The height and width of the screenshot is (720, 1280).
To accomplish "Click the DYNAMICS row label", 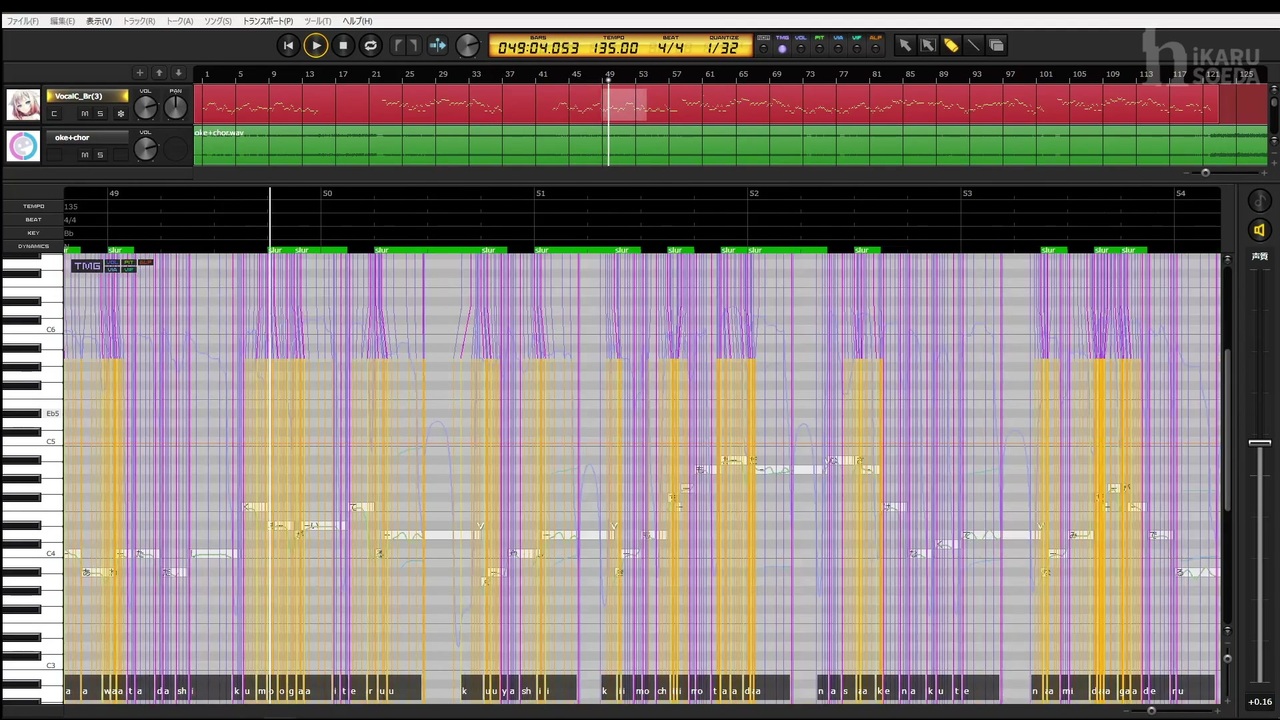I will pyautogui.click(x=33, y=246).
